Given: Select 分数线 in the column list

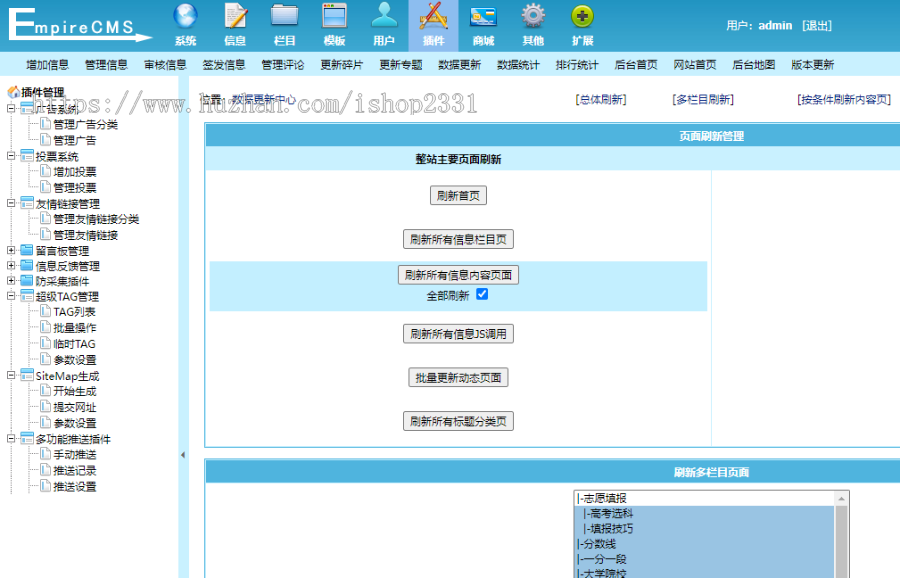Looking at the screenshot, I should (704, 544).
